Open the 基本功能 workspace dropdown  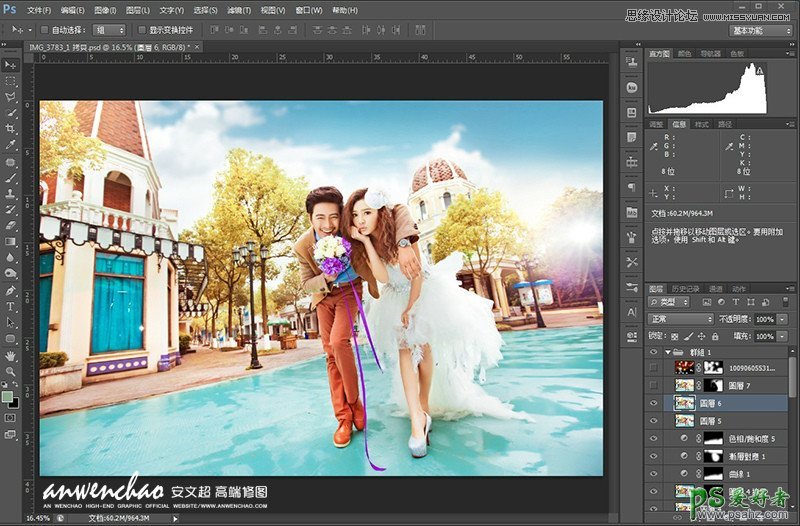[x=761, y=30]
